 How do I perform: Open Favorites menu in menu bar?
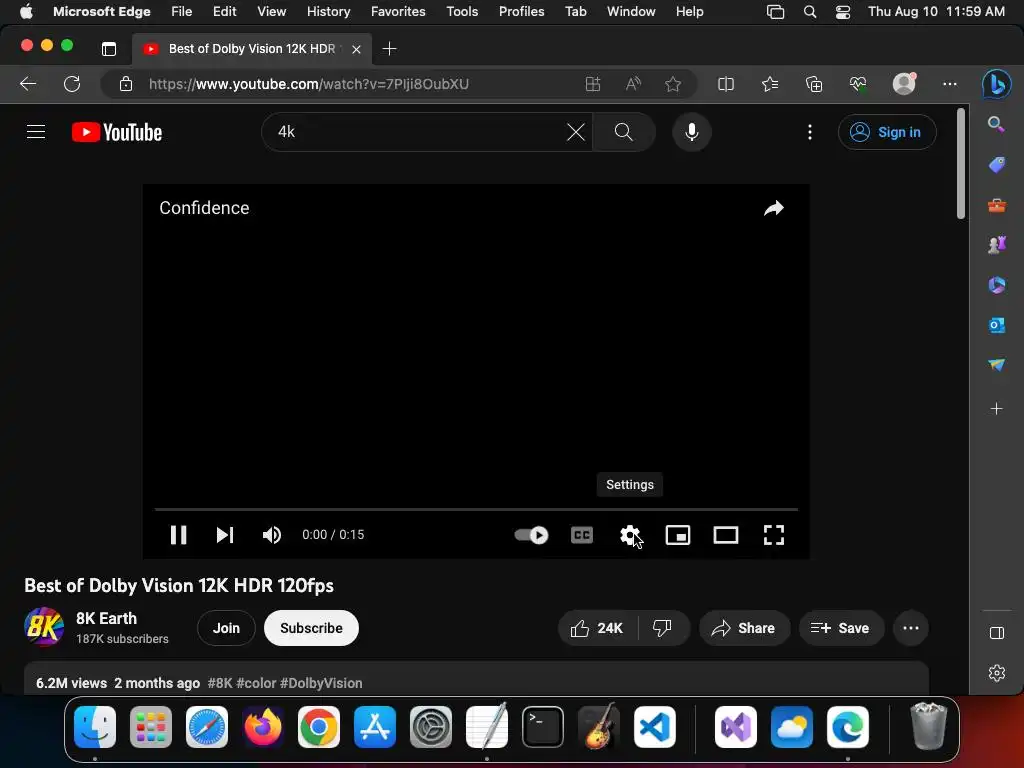coord(398,11)
